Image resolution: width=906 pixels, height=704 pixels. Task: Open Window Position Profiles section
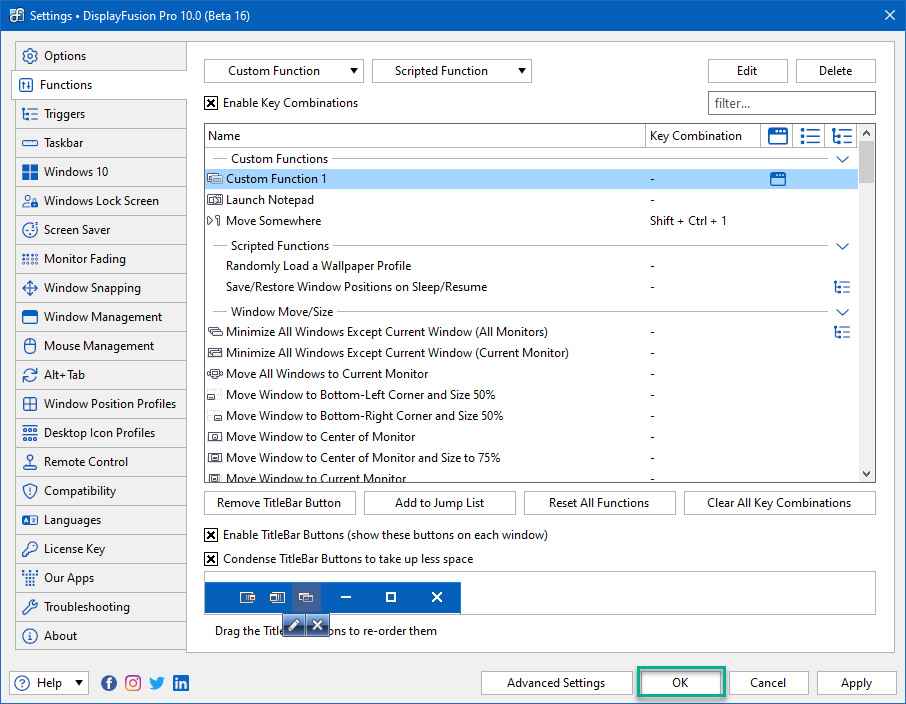pyautogui.click(x=101, y=403)
